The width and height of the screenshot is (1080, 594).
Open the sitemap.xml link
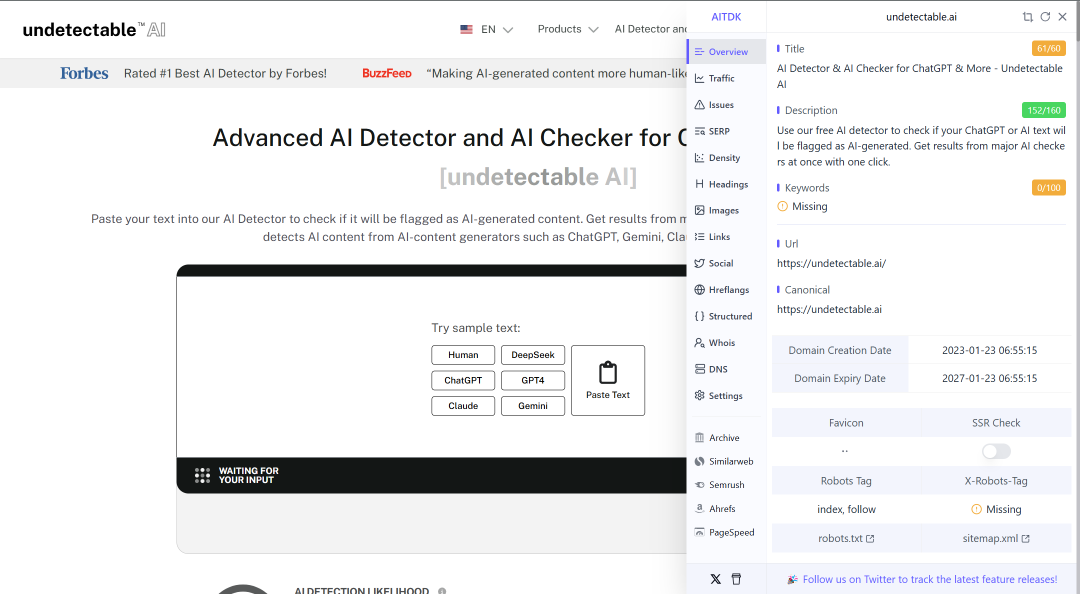pyautogui.click(x=996, y=538)
